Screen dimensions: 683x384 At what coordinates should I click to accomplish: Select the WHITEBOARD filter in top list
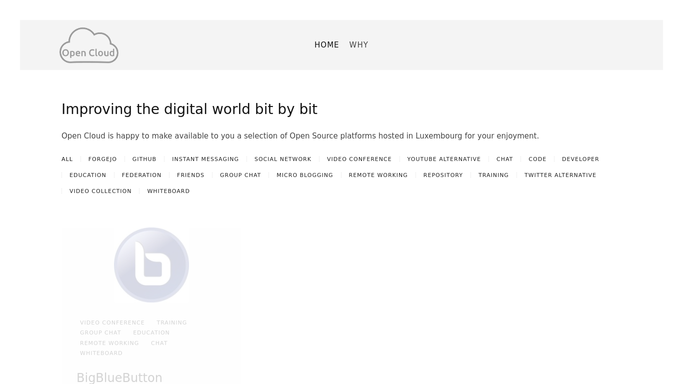[168, 191]
